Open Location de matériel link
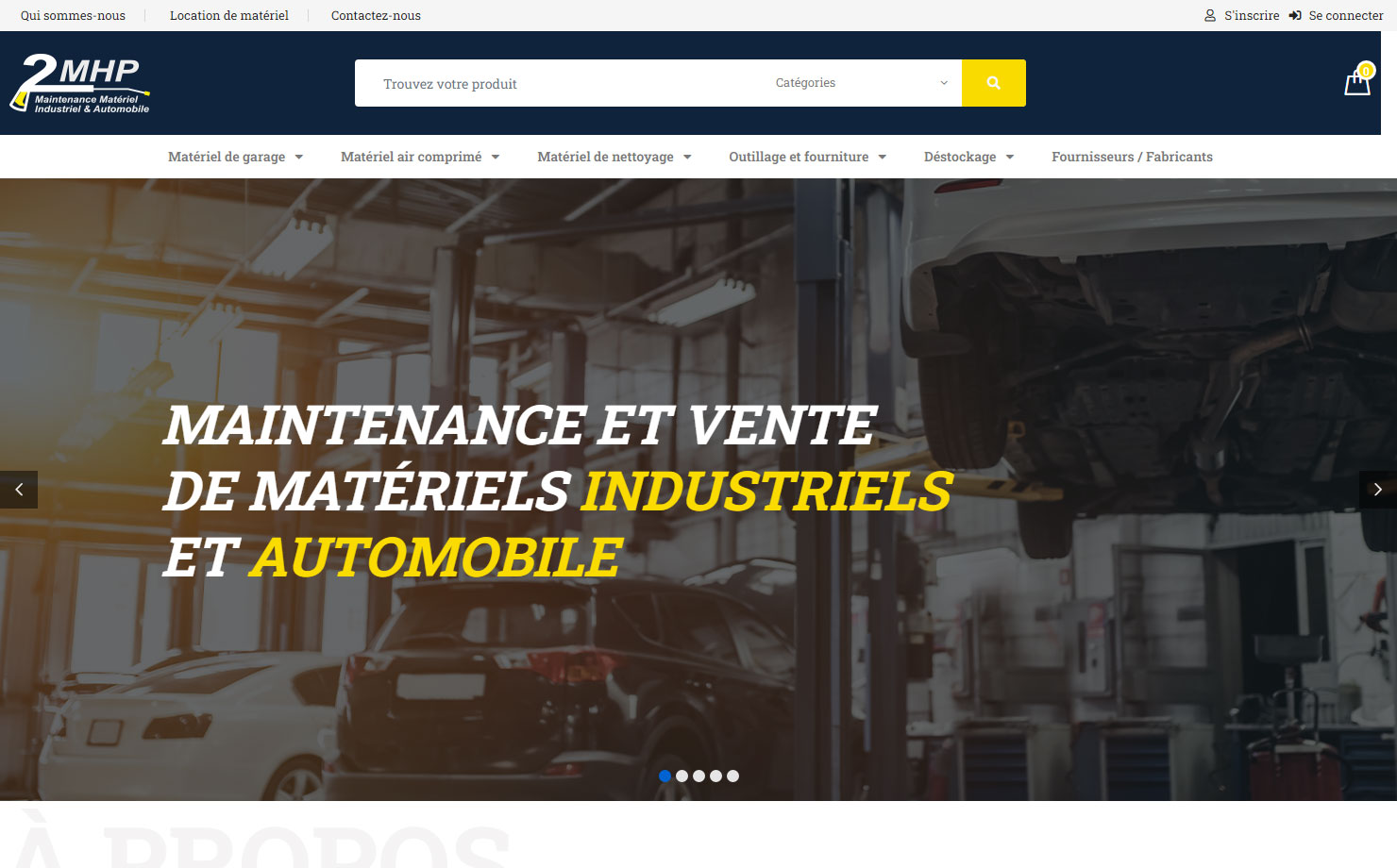The width and height of the screenshot is (1397, 868). 229,15
